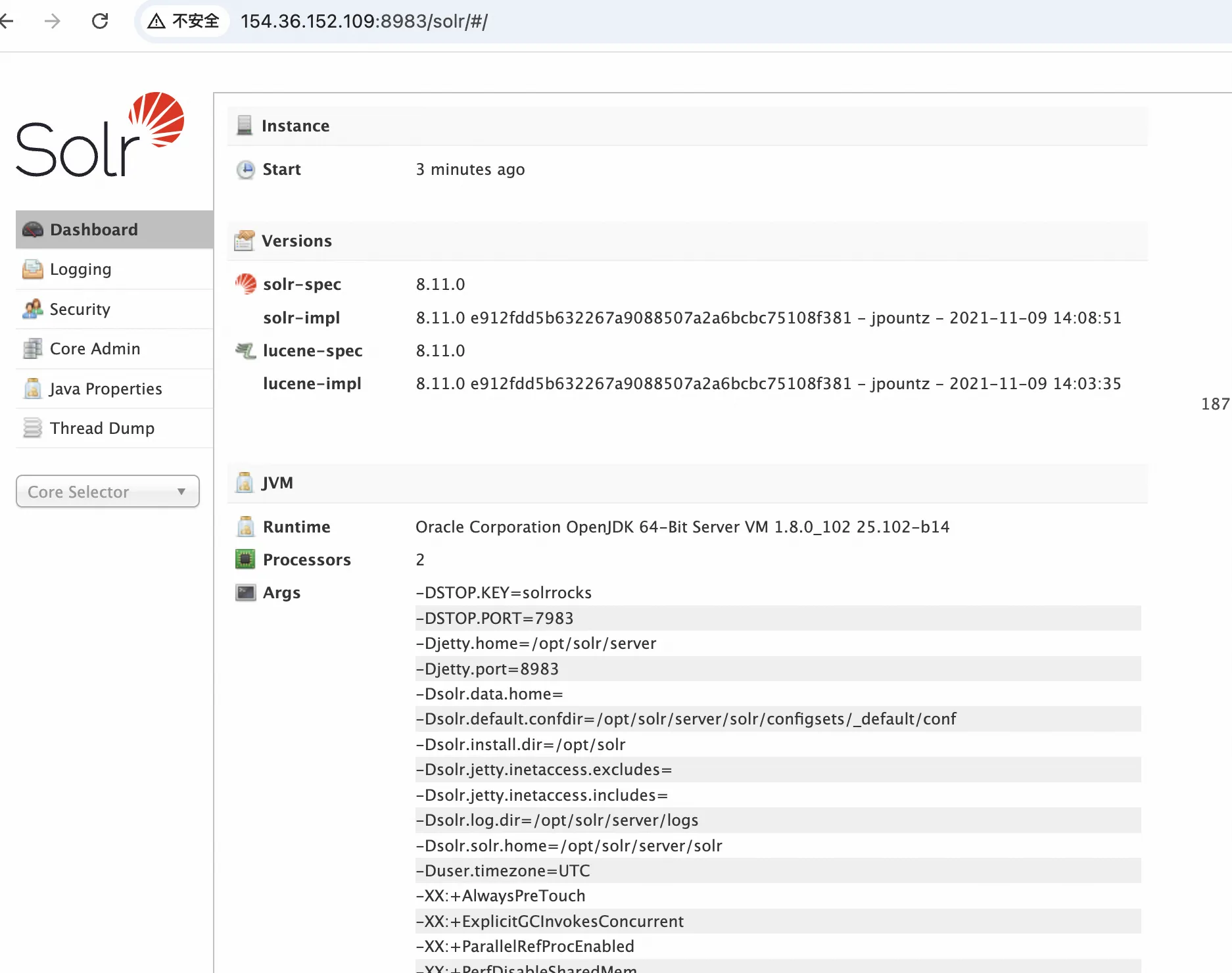This screenshot has width=1232, height=973.
Task: Click the Security users icon
Action: pyautogui.click(x=32, y=309)
